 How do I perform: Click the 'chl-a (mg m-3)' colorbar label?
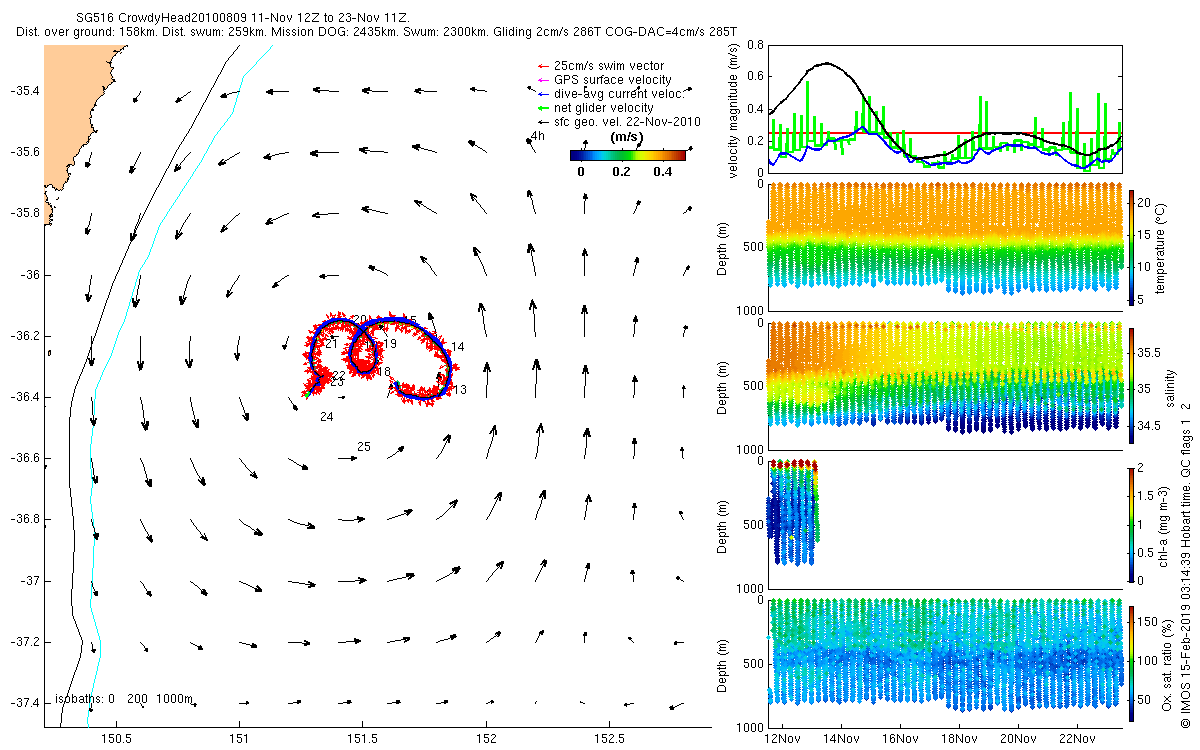[x=1165, y=524]
